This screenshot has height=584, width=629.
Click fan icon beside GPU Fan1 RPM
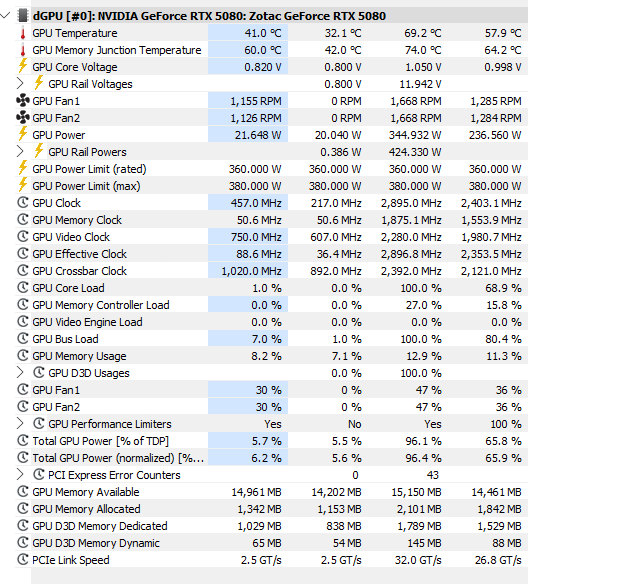pos(23,101)
